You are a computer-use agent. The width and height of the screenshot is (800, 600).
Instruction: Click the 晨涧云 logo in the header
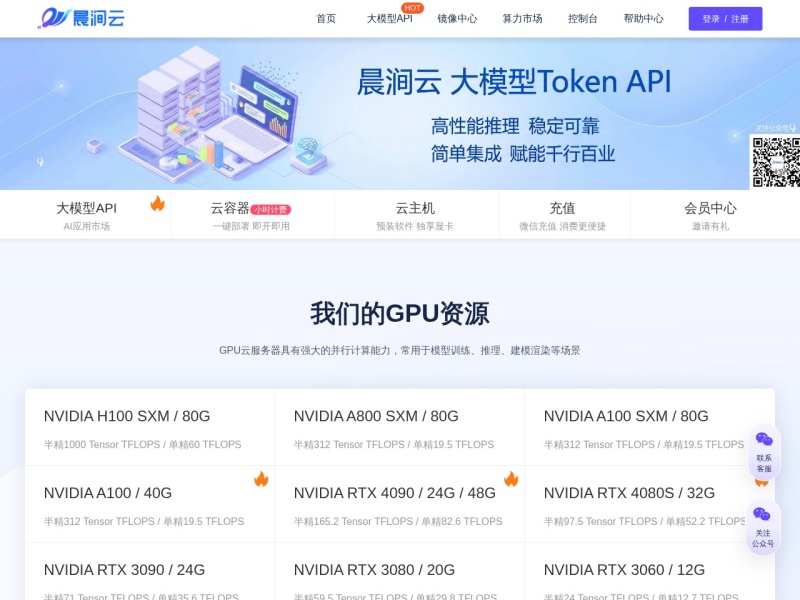tap(82, 18)
